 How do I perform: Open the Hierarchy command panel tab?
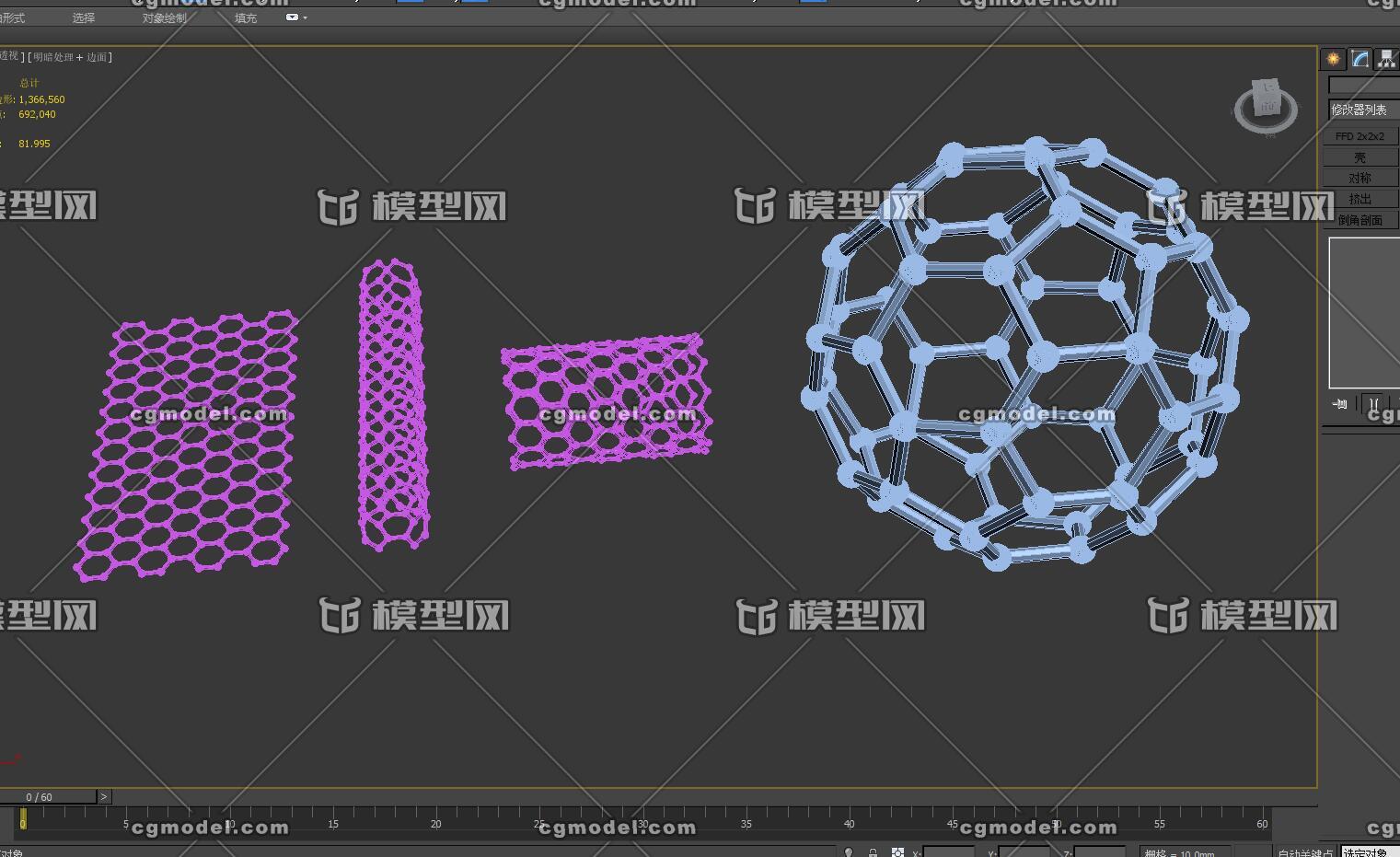pyautogui.click(x=1386, y=59)
